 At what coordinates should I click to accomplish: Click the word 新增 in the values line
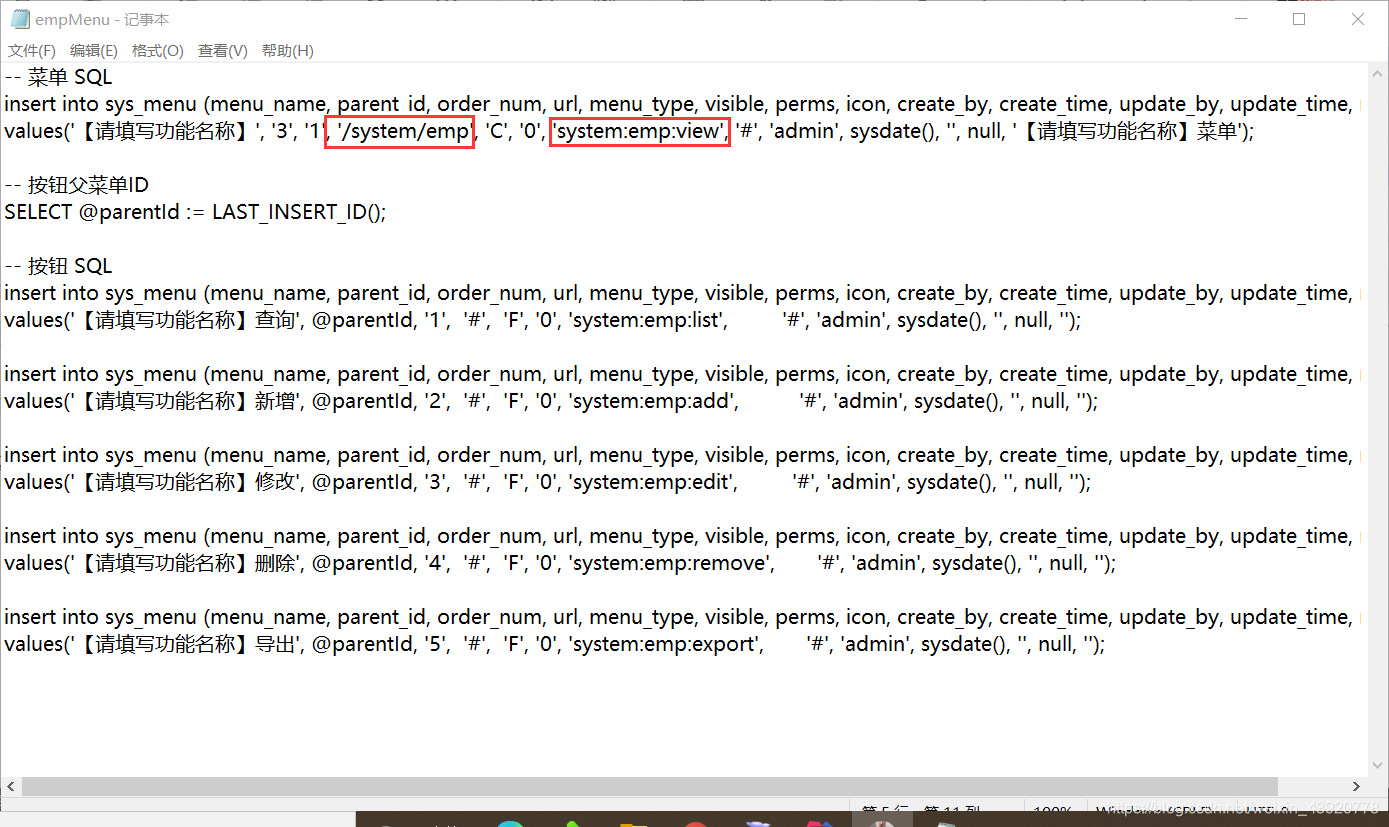tap(274, 401)
